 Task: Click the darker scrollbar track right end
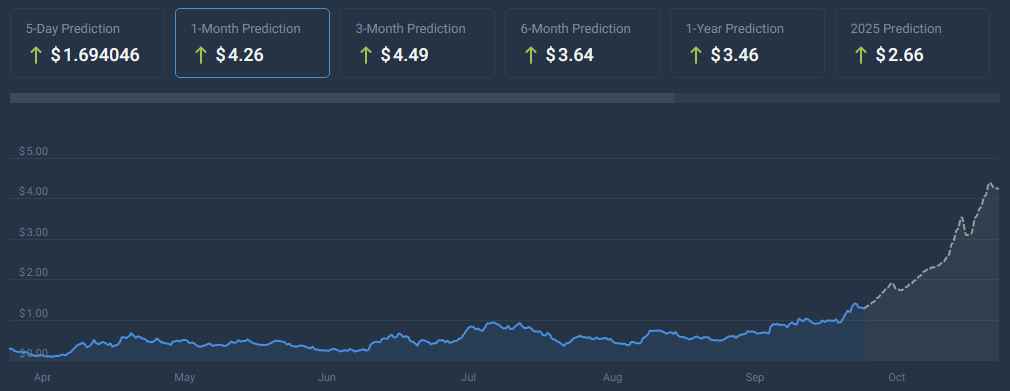tap(837, 98)
